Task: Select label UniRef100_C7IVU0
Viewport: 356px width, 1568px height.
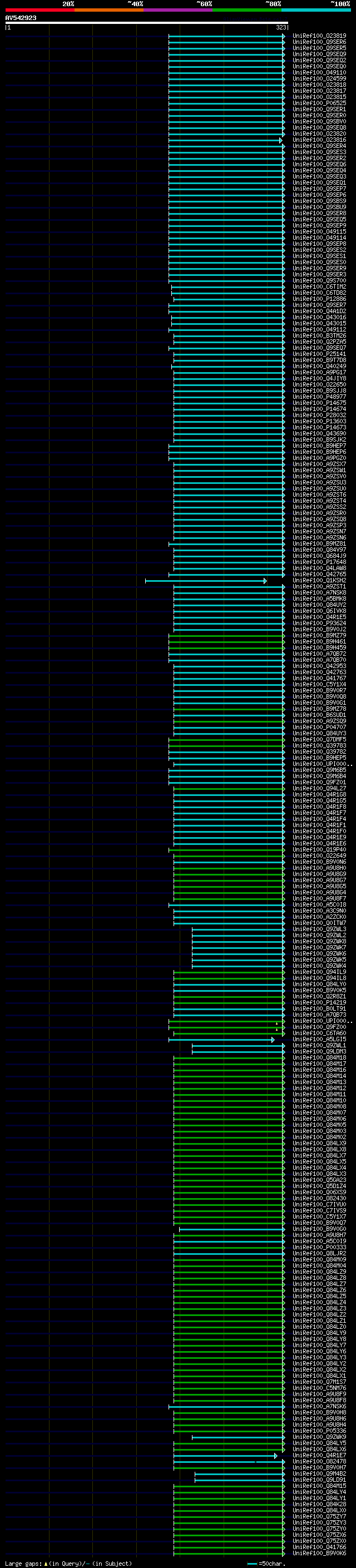Action: point(319,1204)
